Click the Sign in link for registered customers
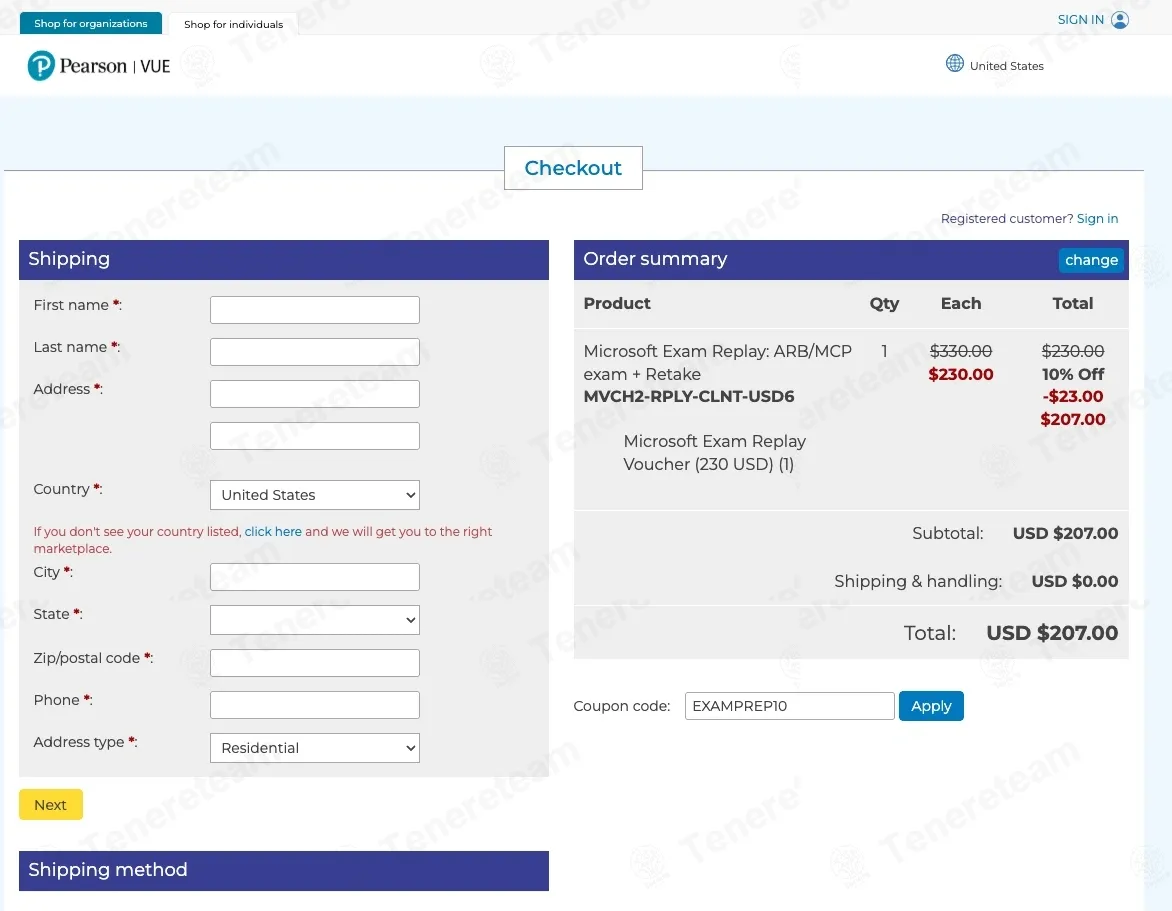Image resolution: width=1172 pixels, height=911 pixels. point(1097,218)
